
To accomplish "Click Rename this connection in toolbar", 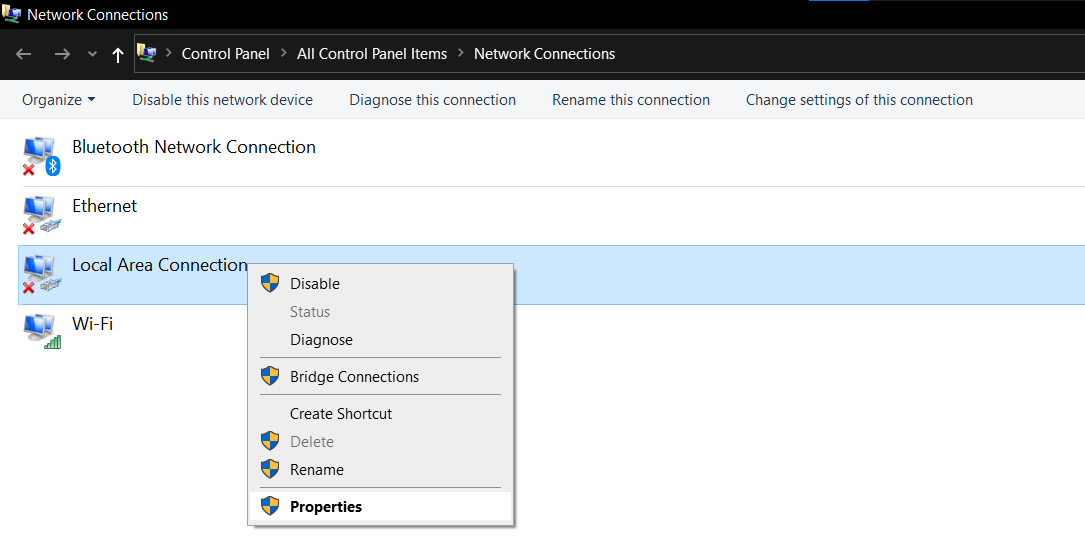I will [631, 100].
